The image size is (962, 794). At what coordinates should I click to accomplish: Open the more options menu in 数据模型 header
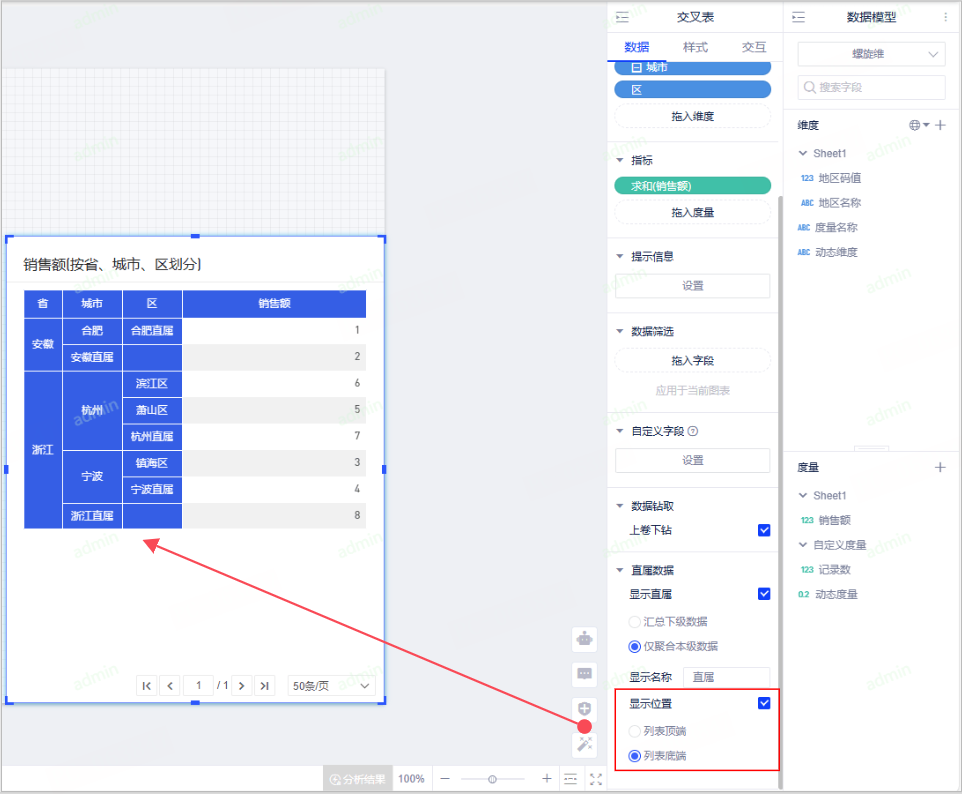click(946, 17)
